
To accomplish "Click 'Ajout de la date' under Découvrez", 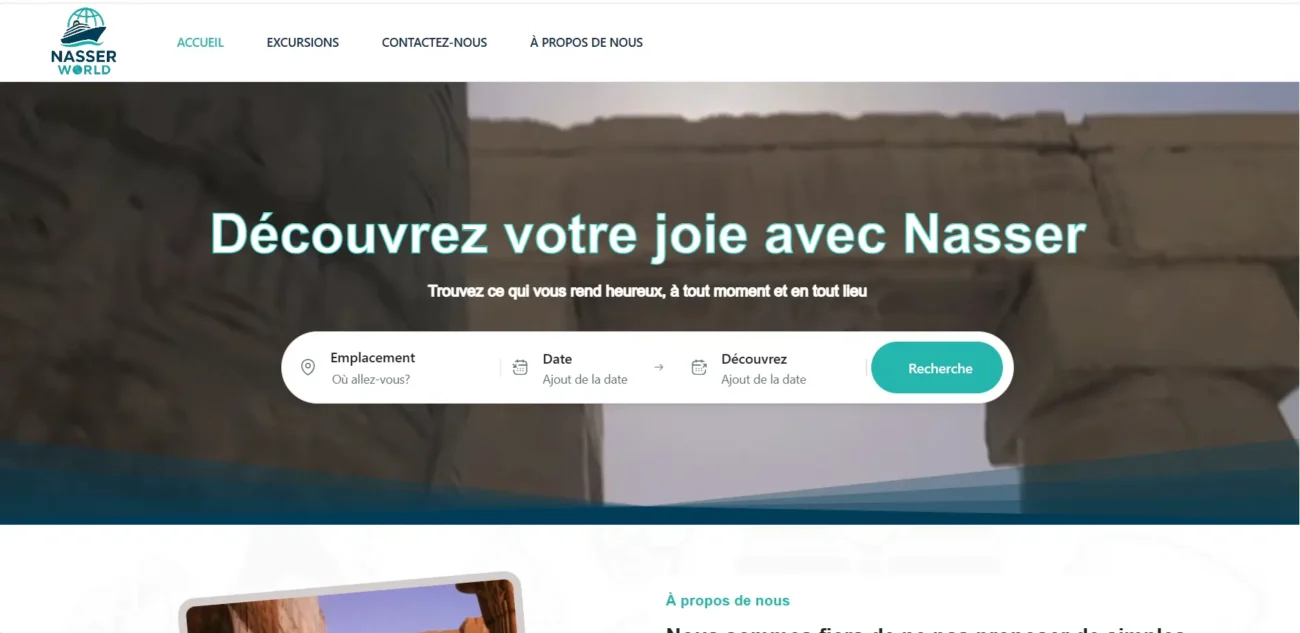I will click(763, 380).
